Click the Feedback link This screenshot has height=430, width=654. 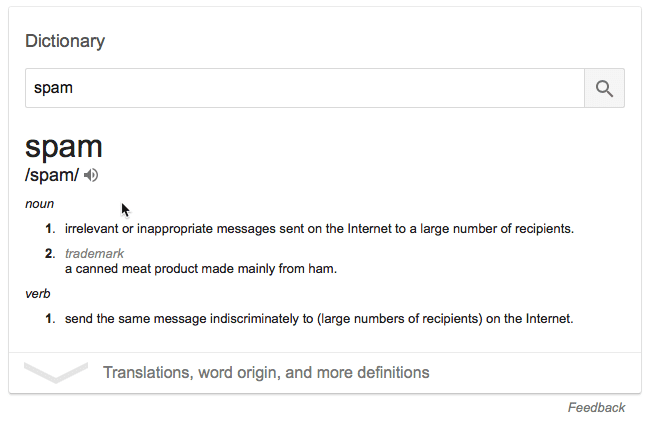click(x=596, y=407)
